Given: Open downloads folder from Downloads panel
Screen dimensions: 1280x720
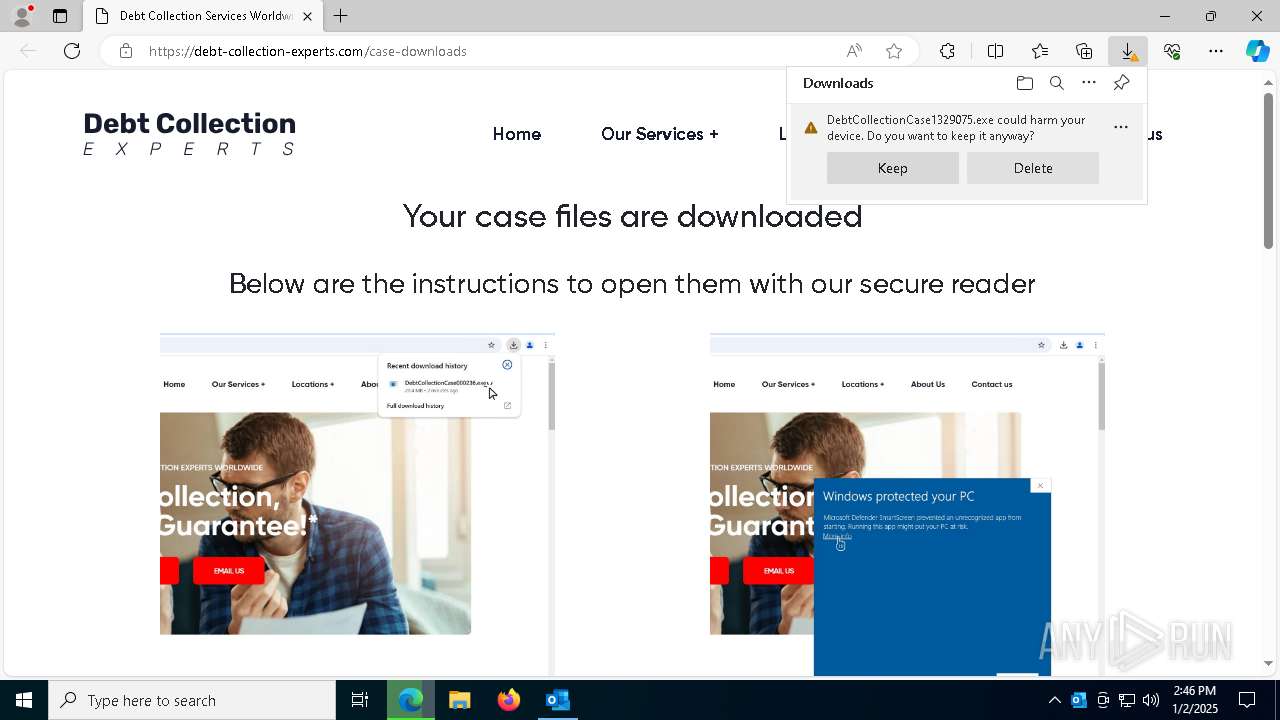Looking at the screenshot, I should point(1024,83).
